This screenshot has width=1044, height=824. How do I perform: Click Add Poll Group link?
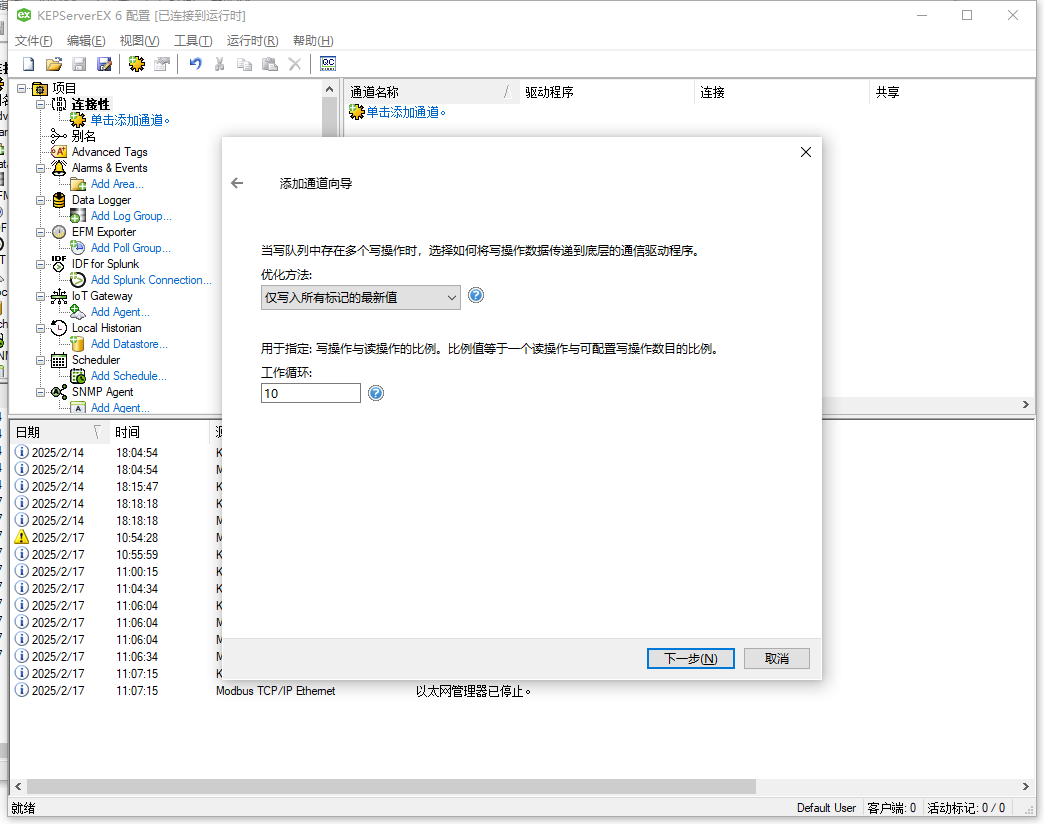130,248
